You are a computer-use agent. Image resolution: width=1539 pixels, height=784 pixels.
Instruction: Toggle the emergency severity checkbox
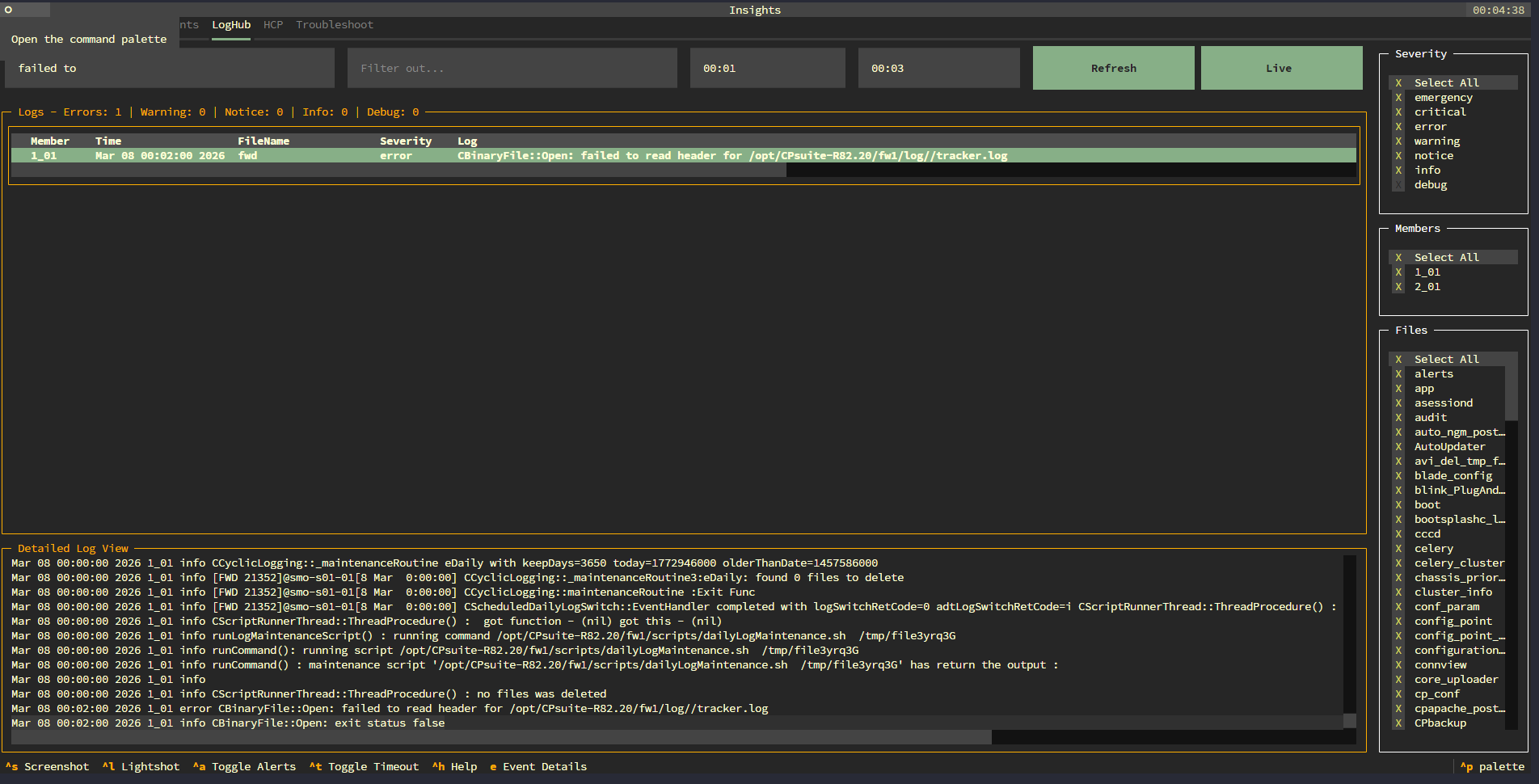pyautogui.click(x=1398, y=98)
